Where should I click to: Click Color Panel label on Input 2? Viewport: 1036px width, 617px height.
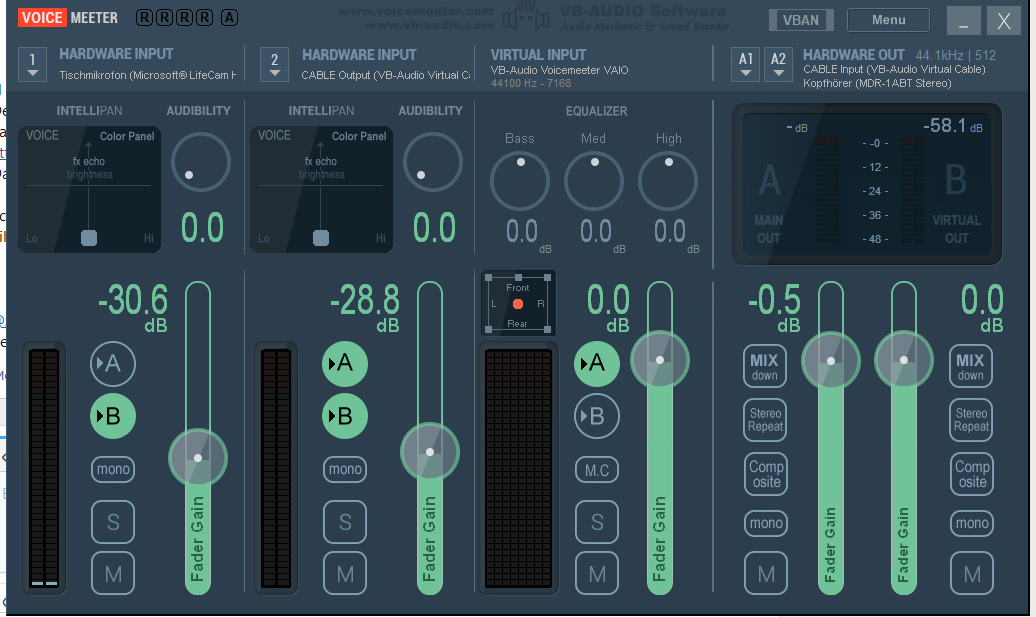click(359, 136)
